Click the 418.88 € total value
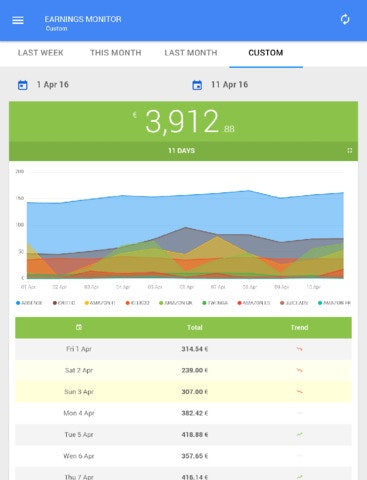367x480 pixels. (x=195, y=434)
